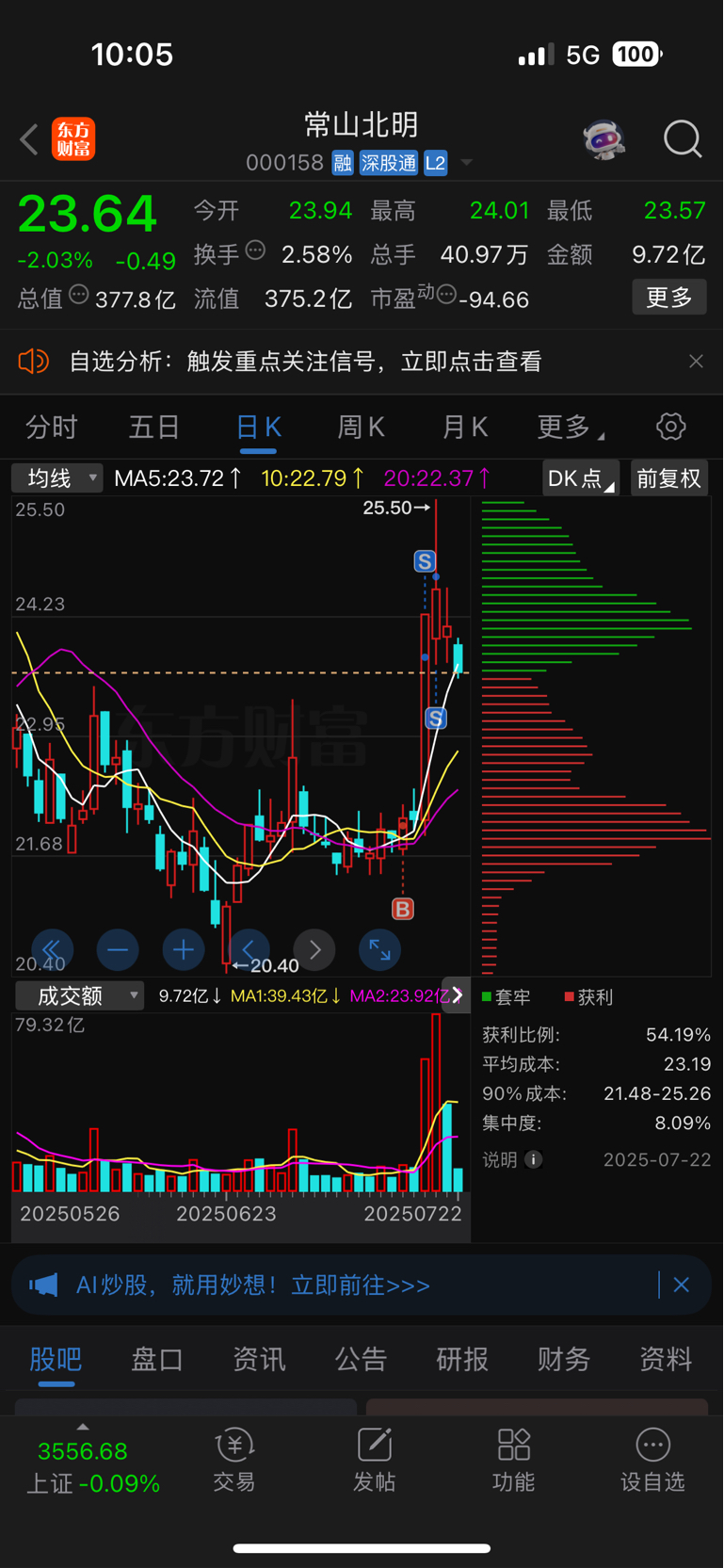Viewport: 724px width, 1568px height.
Task: Move chart left with left arrow button
Action: click(249, 950)
